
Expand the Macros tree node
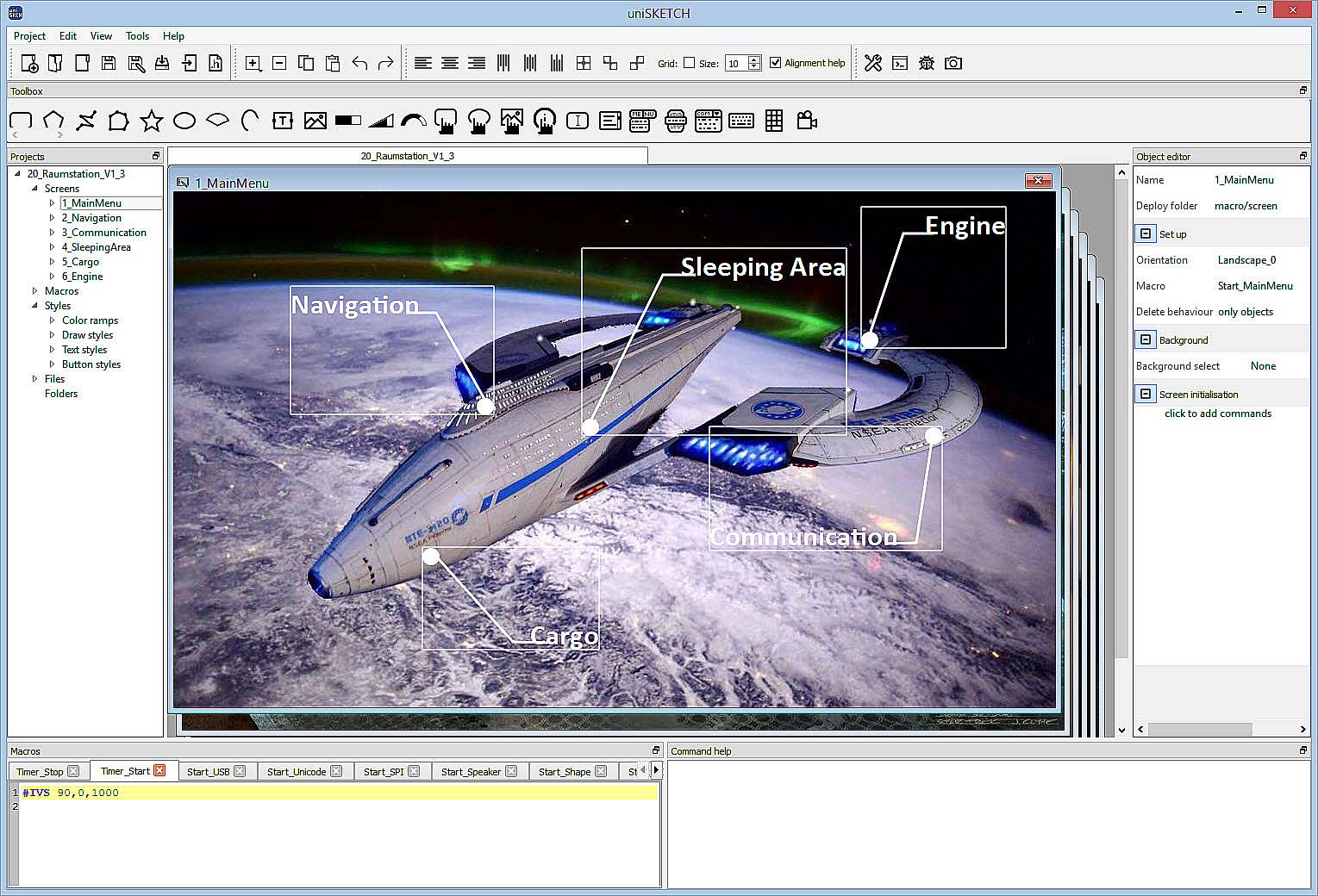coord(34,291)
